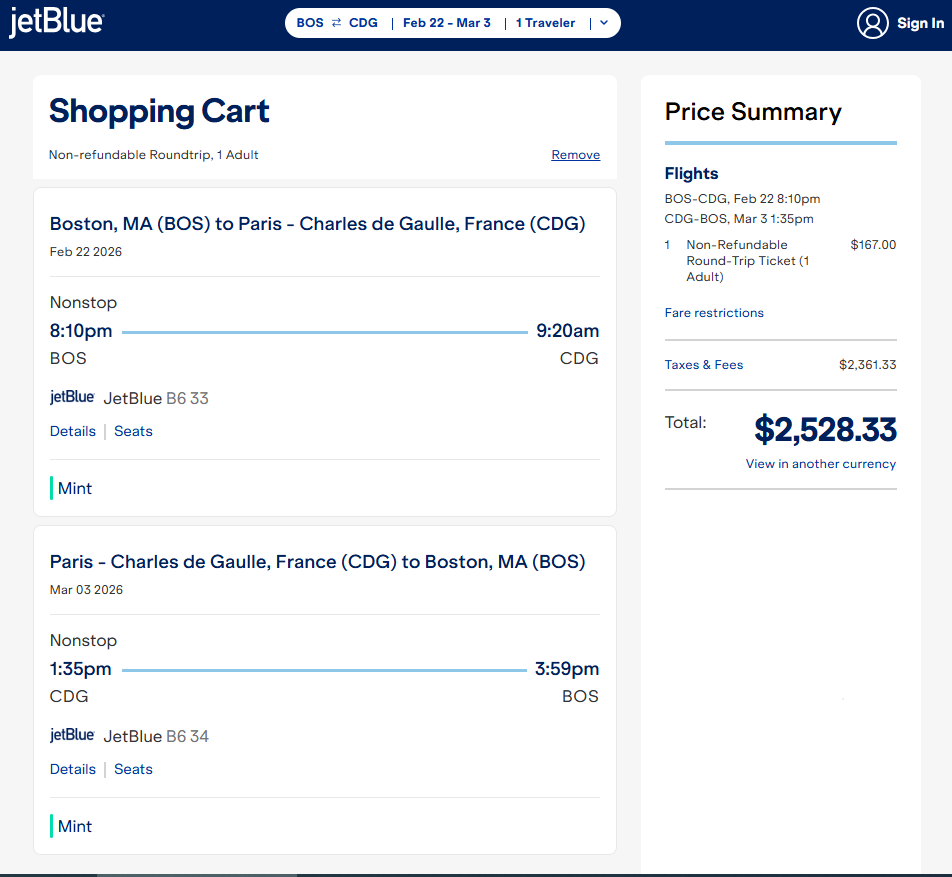Open Seats for JetBlue B6 34
Screen dimensions: 952x877
(x=134, y=769)
